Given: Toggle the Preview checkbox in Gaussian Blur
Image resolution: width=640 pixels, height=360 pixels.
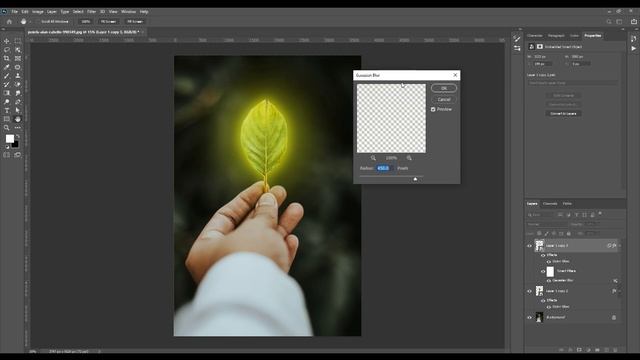Looking at the screenshot, I should coord(433,109).
